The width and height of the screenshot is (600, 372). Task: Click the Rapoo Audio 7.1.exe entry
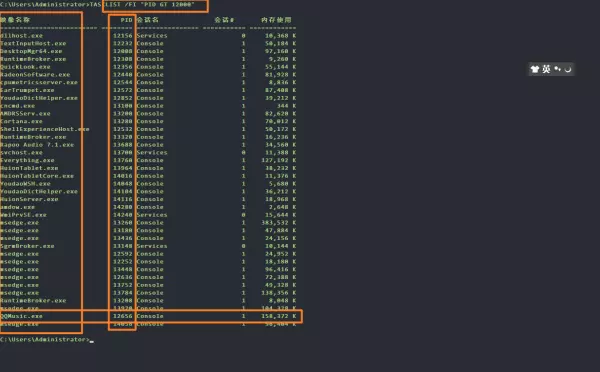(37, 145)
